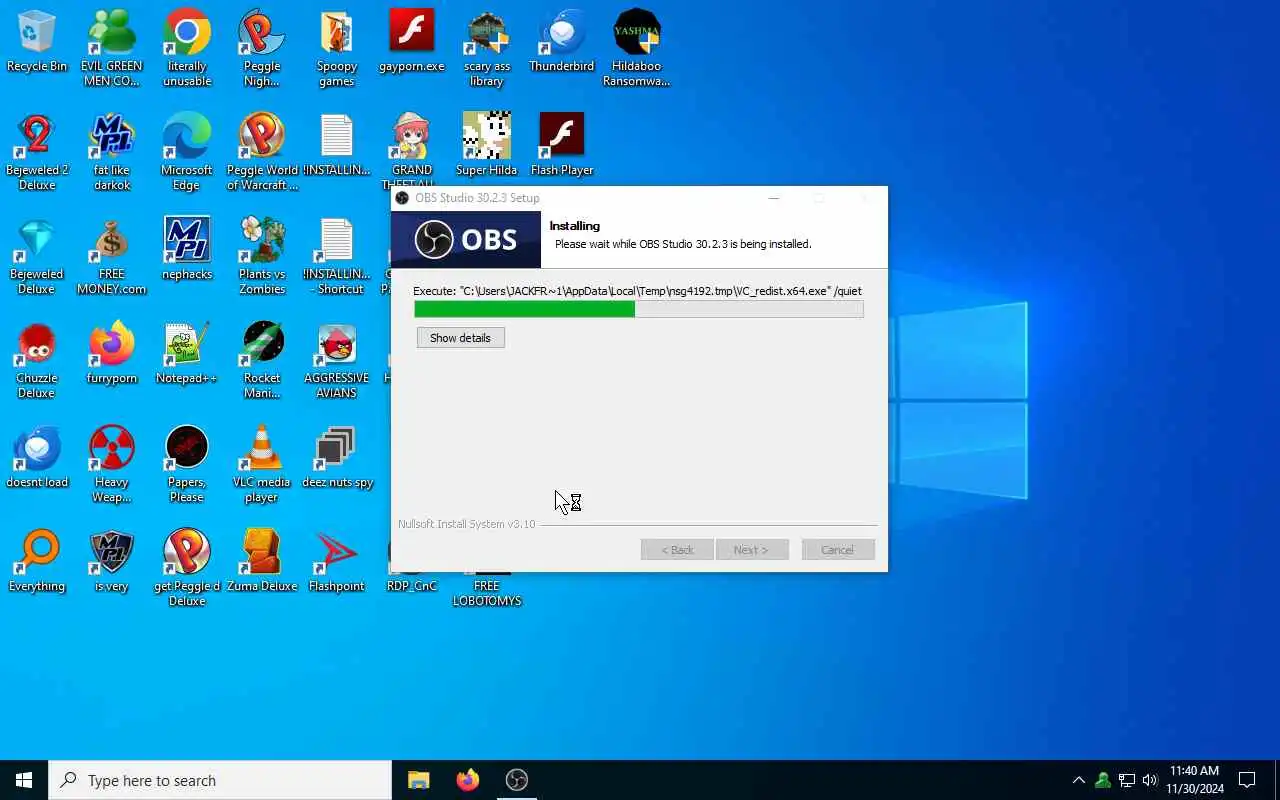
Task: Select the nephacks desktop shortcut
Action: tap(187, 250)
